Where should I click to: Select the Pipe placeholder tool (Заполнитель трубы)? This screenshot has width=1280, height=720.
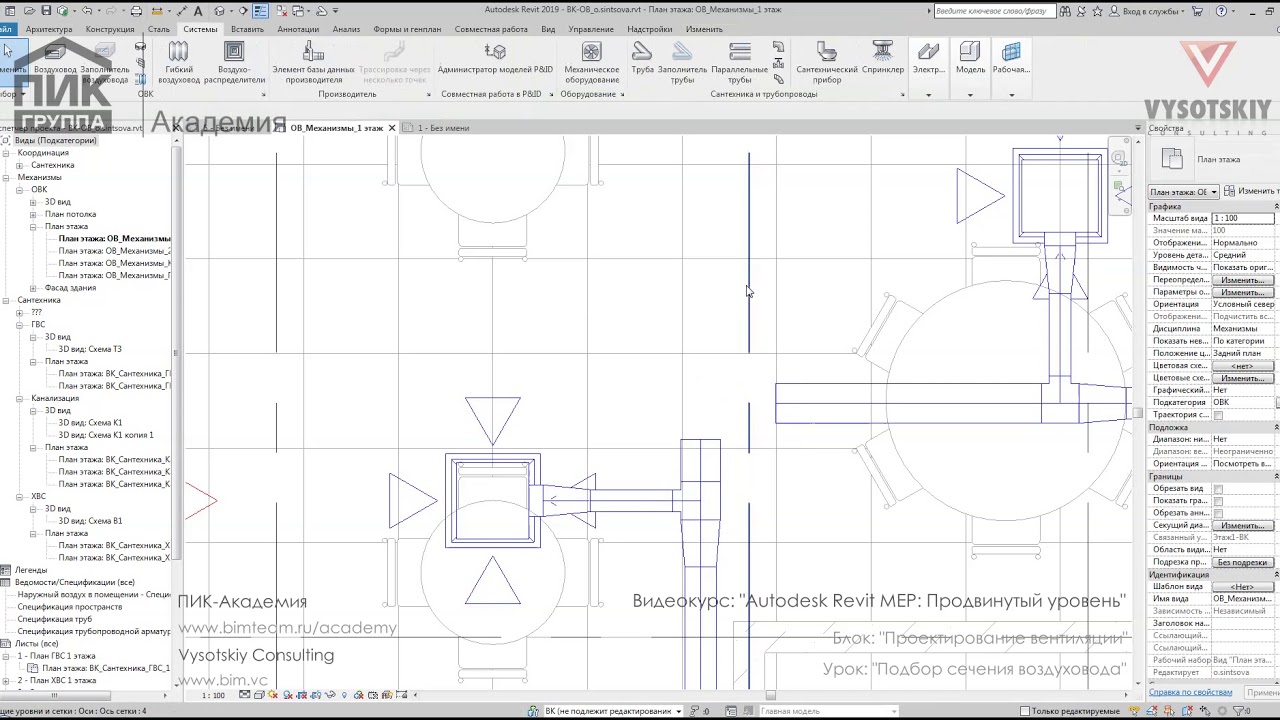[682, 62]
